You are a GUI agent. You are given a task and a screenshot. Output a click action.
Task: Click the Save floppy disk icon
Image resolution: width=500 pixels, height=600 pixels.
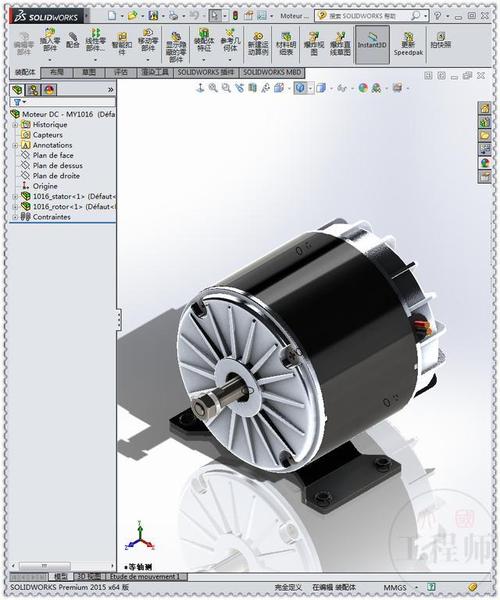[x=153, y=16]
